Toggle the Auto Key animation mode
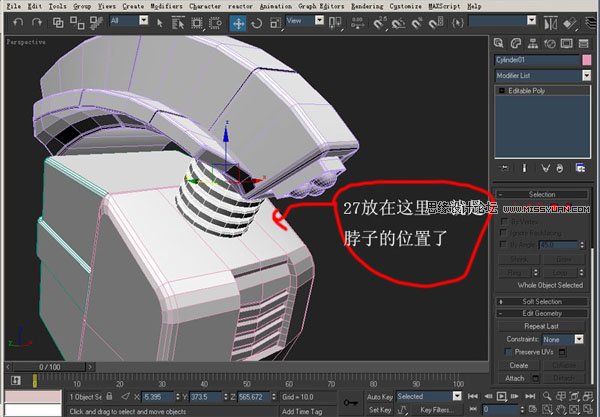Screen dimensions: 600x417 point(380,397)
